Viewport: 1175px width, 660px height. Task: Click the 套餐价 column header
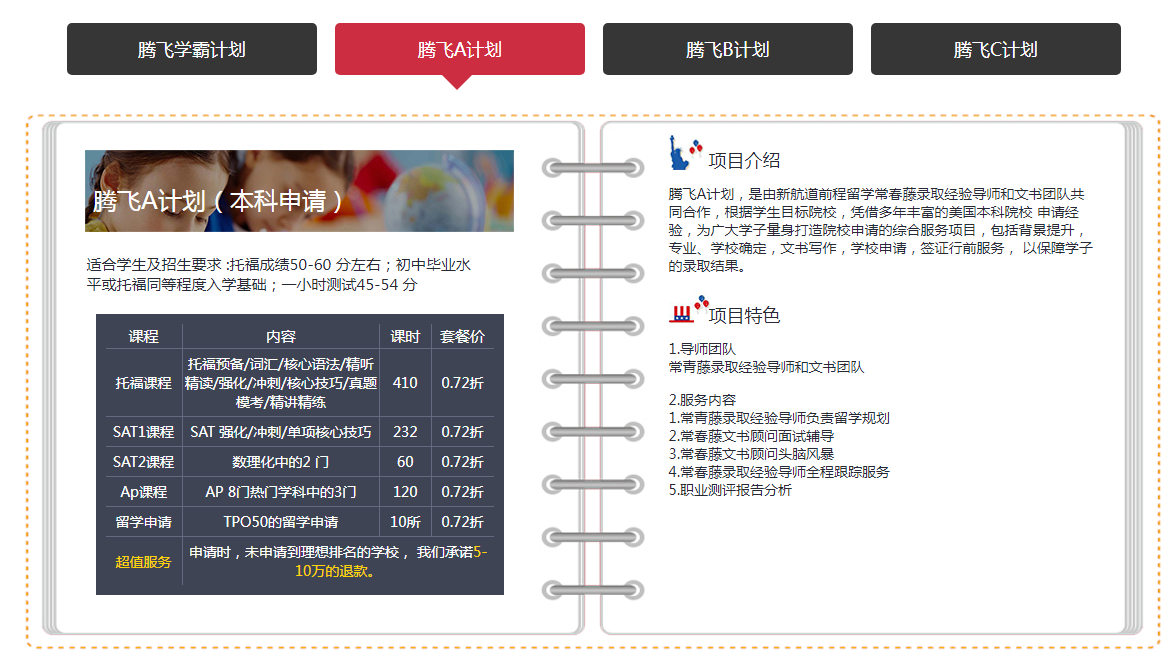tap(462, 337)
